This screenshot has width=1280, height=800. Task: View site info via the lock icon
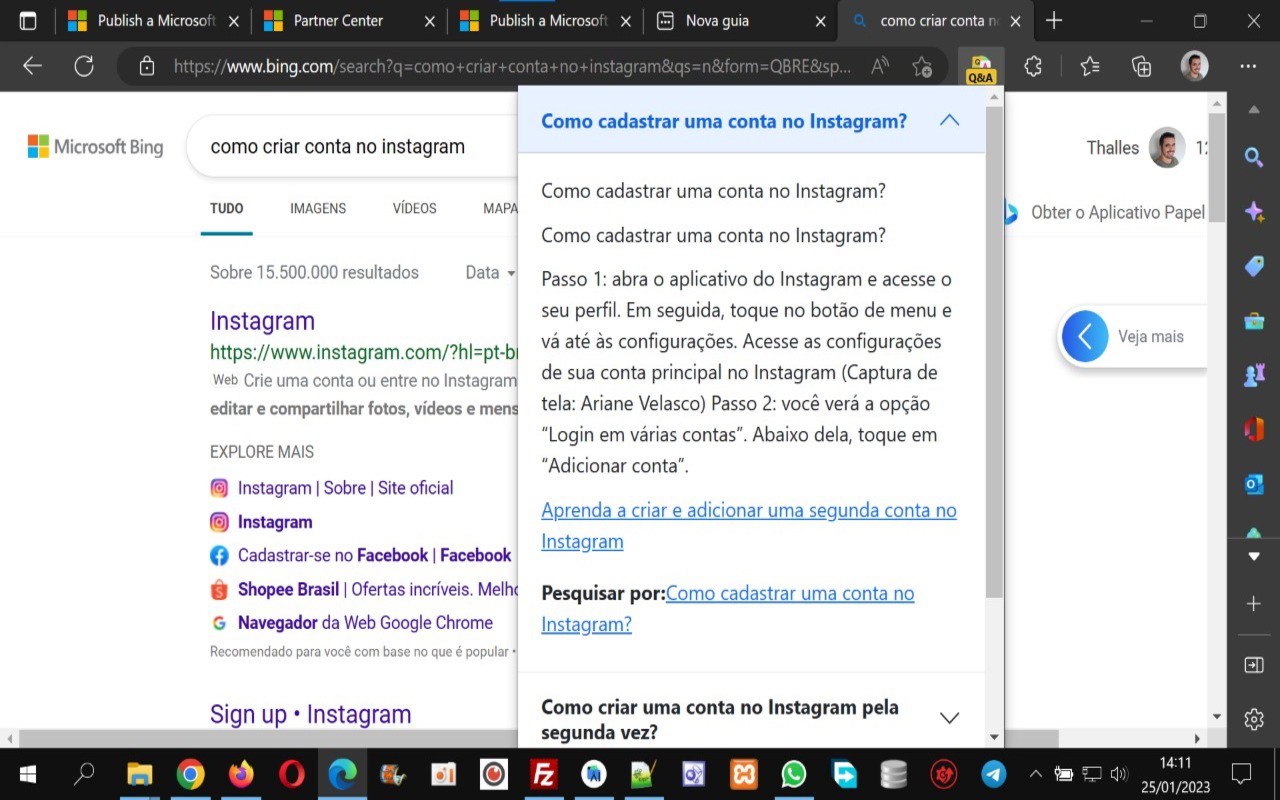(147, 66)
